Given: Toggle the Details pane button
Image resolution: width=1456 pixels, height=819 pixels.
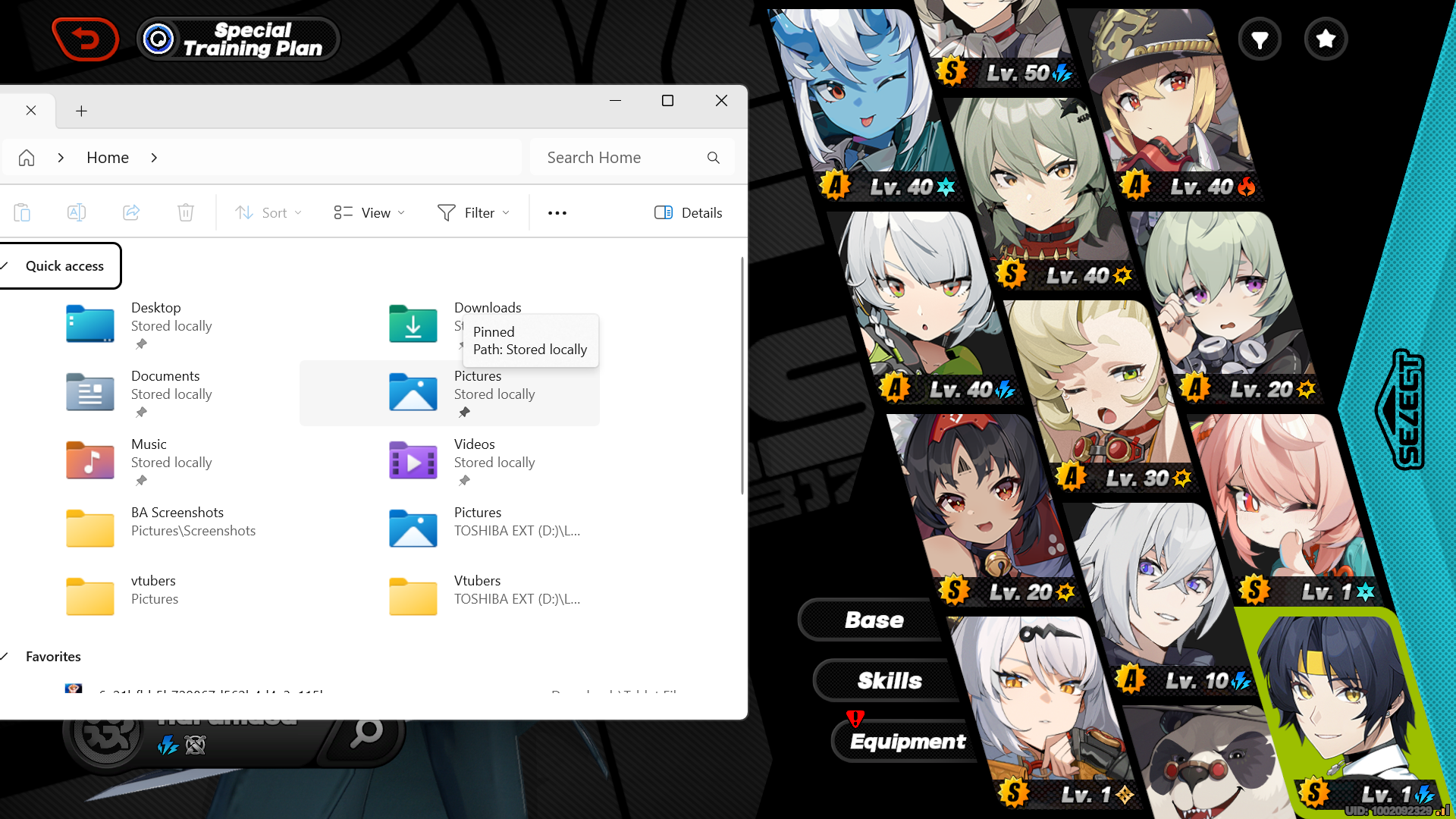Looking at the screenshot, I should (688, 213).
